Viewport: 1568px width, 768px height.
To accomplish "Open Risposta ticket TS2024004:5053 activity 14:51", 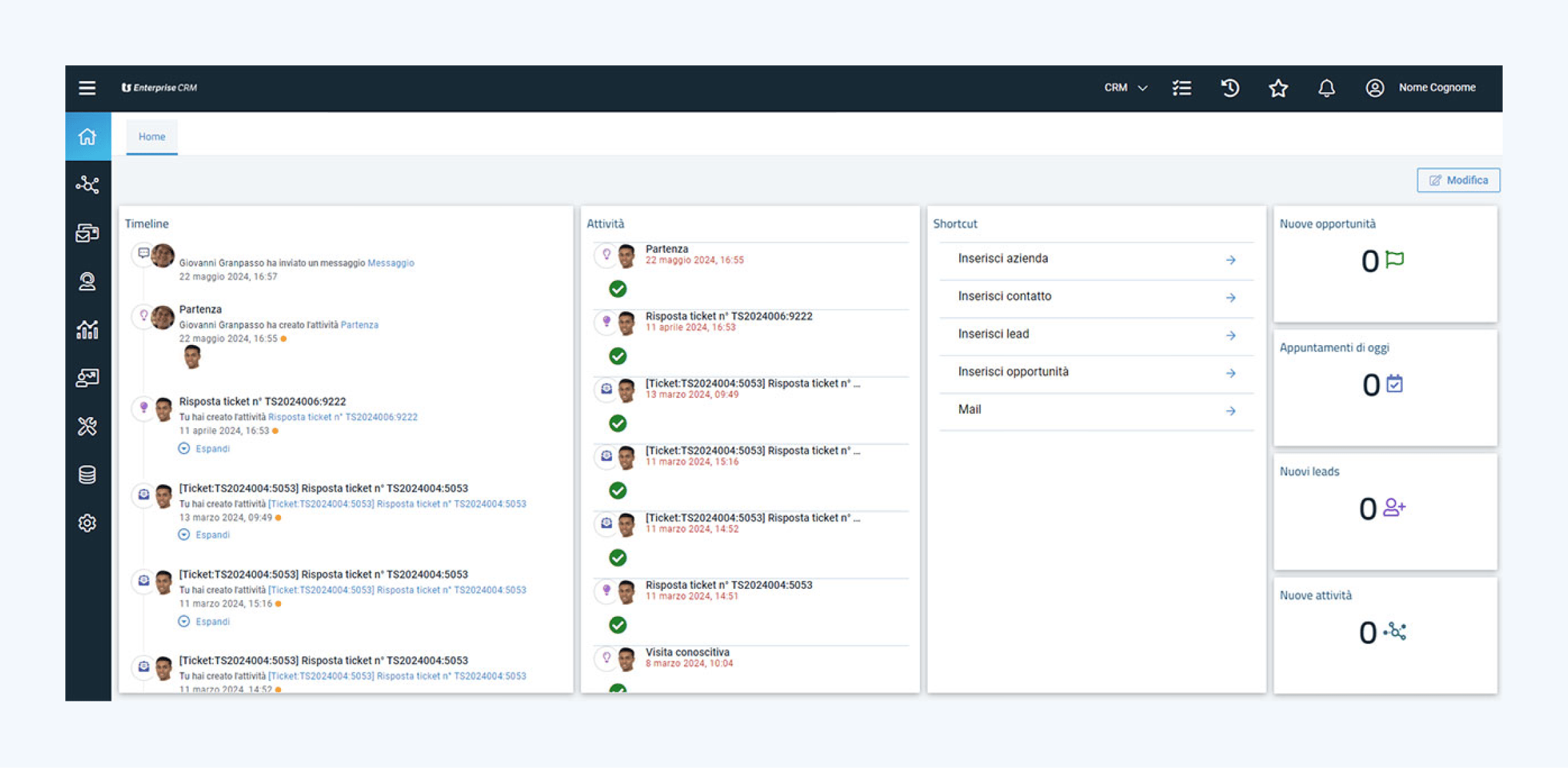I will 728,585.
